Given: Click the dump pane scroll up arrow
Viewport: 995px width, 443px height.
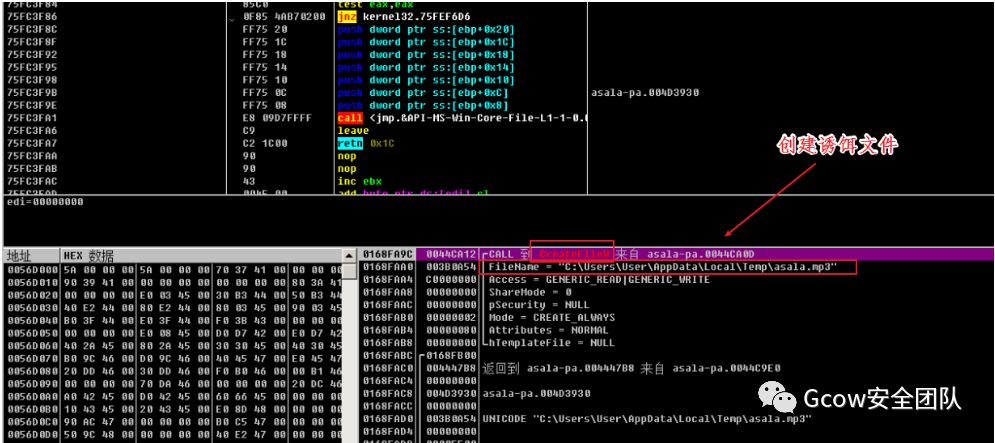Looking at the screenshot, I should click(x=348, y=255).
